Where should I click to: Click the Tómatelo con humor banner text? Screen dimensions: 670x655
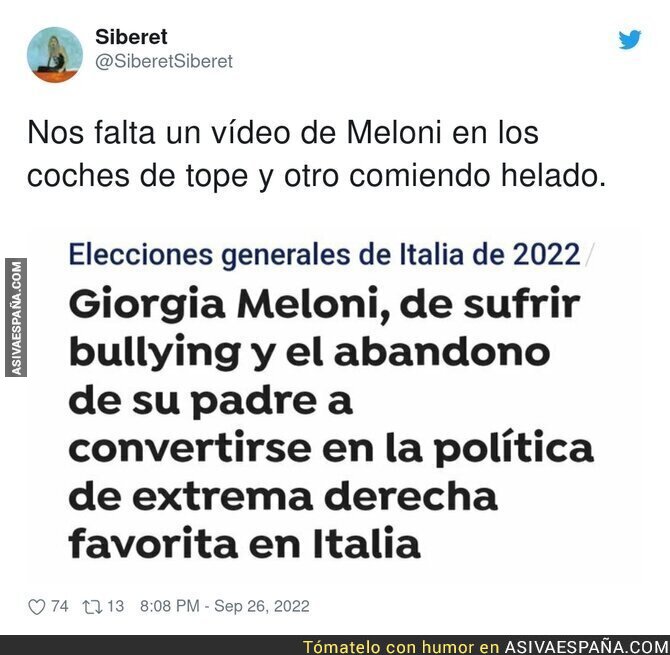[401, 647]
